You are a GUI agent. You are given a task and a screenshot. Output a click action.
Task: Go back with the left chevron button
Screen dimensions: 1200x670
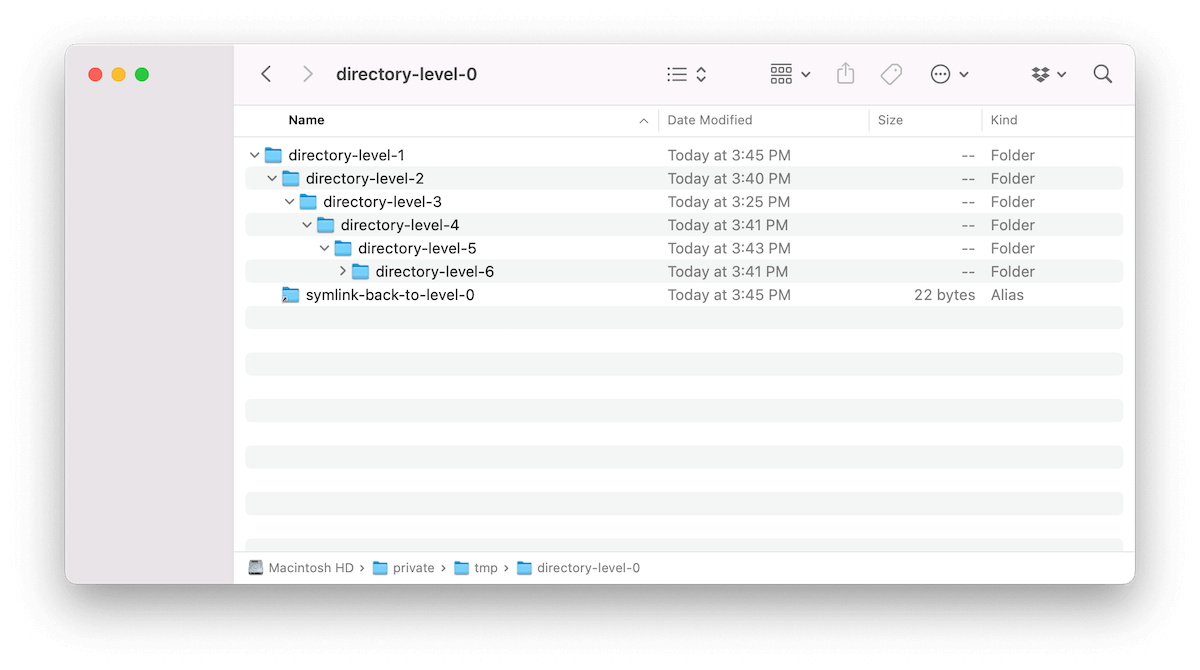pos(266,74)
